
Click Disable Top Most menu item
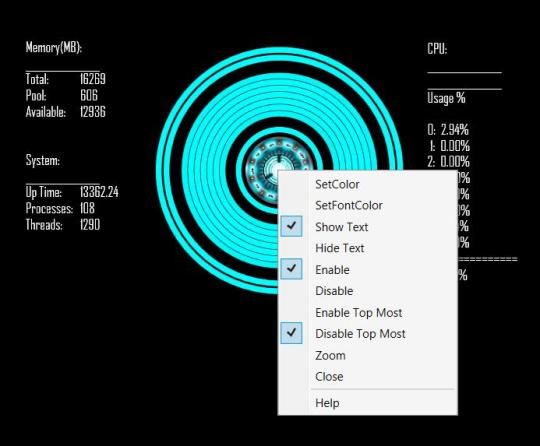367,334
